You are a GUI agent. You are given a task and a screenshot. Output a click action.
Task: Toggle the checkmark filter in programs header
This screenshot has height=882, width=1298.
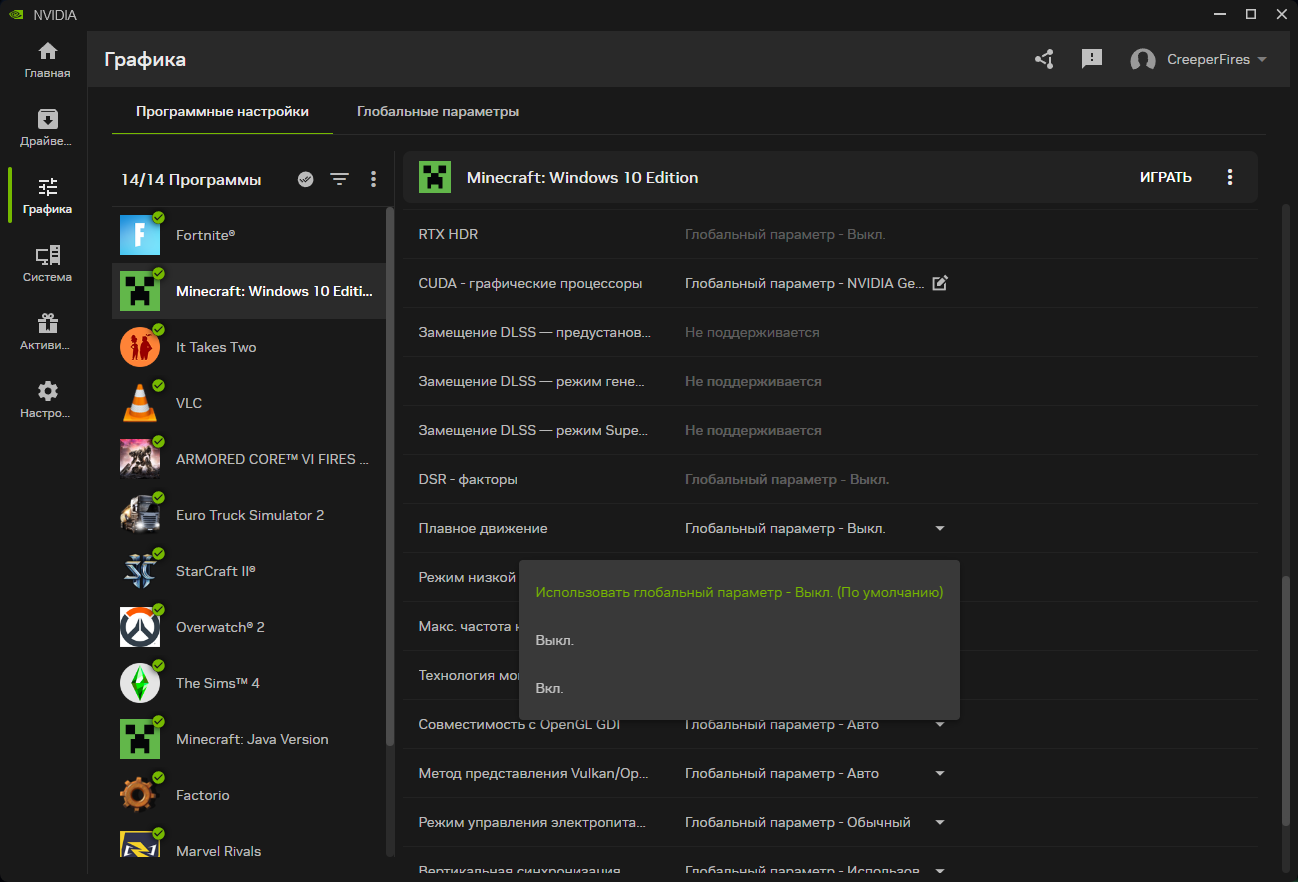(x=306, y=179)
